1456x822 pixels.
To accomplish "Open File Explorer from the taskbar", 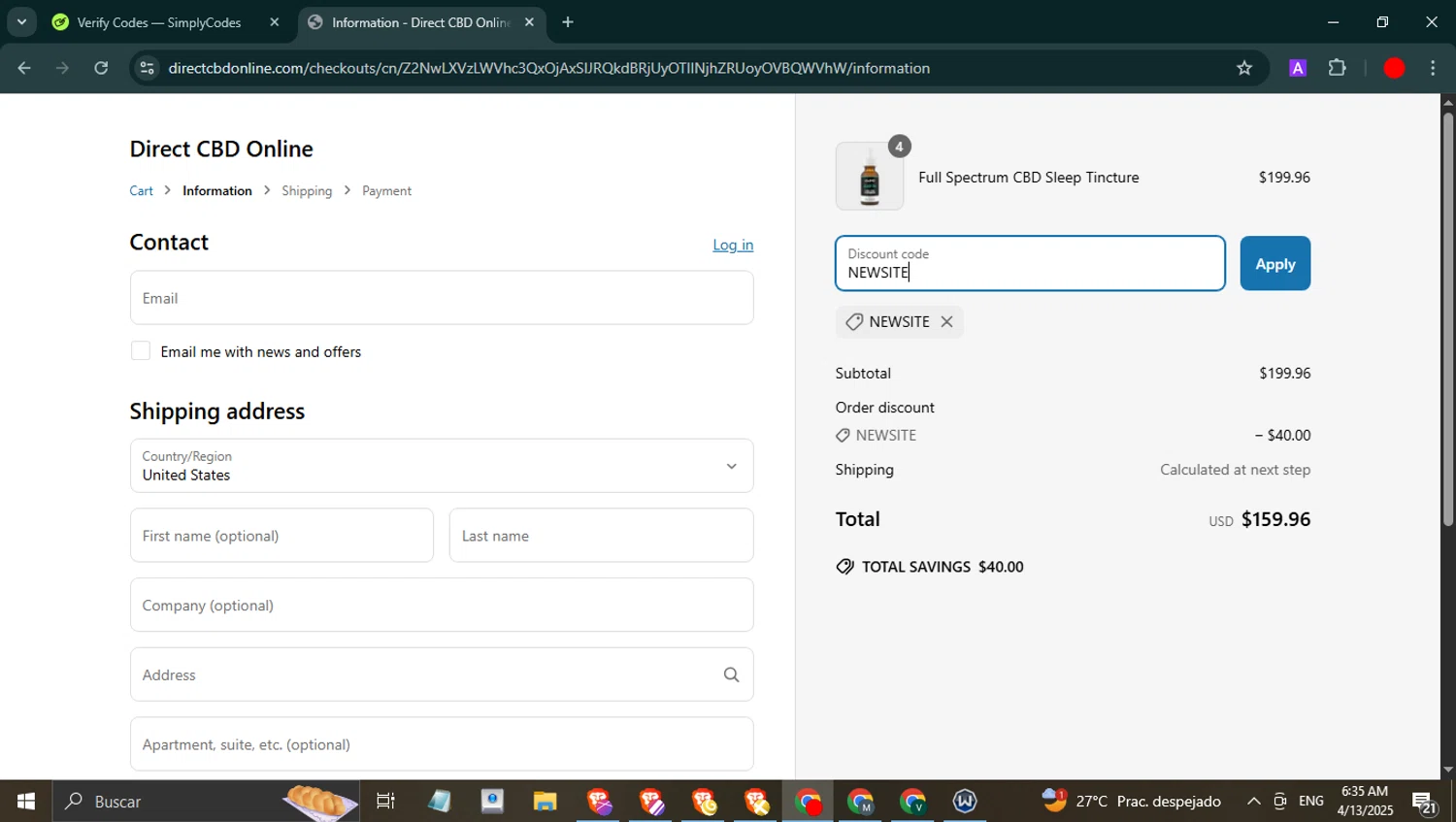I will tap(545, 802).
